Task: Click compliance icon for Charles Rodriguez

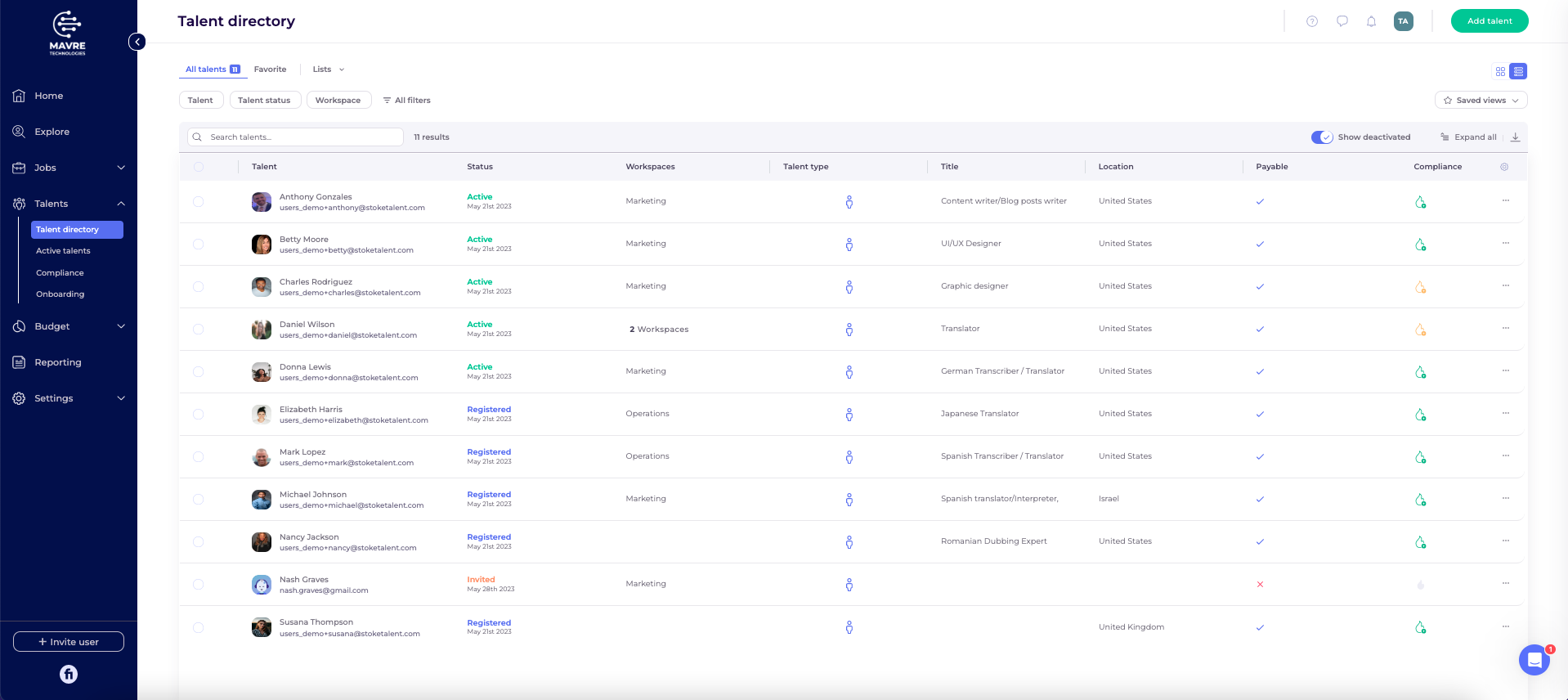Action: (1421, 287)
